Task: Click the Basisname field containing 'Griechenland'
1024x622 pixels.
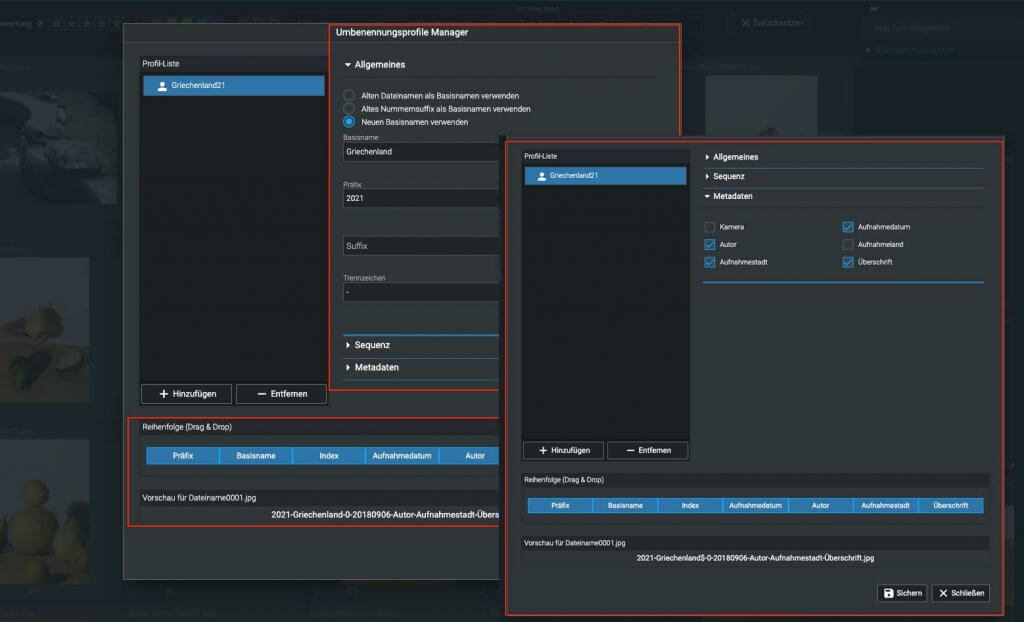Action: coord(420,152)
